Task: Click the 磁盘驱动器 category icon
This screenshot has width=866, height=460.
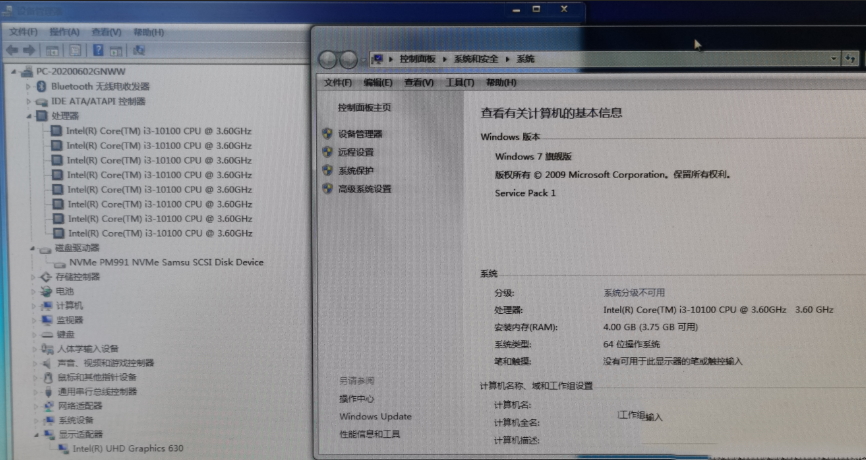Action: [x=45, y=248]
